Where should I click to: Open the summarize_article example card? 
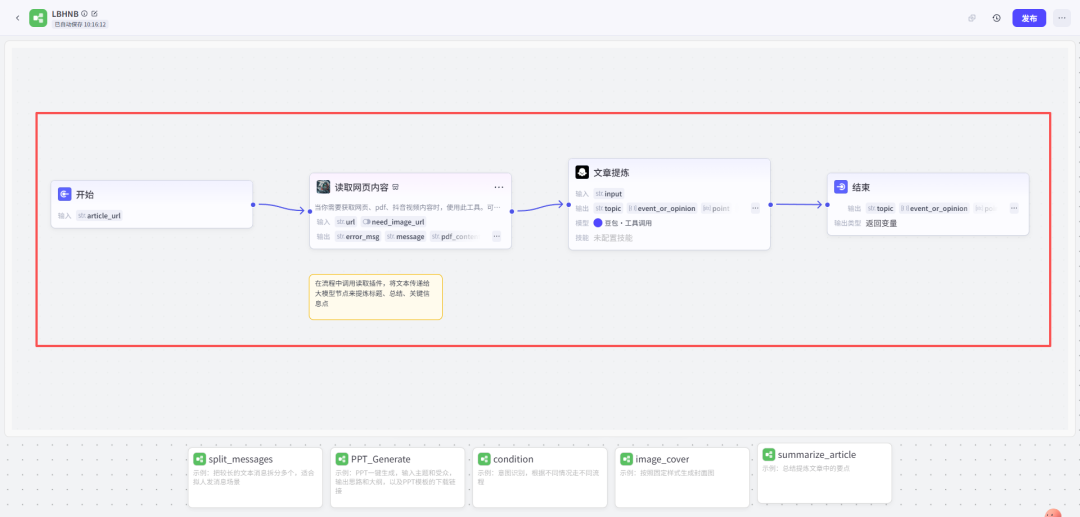(x=824, y=472)
